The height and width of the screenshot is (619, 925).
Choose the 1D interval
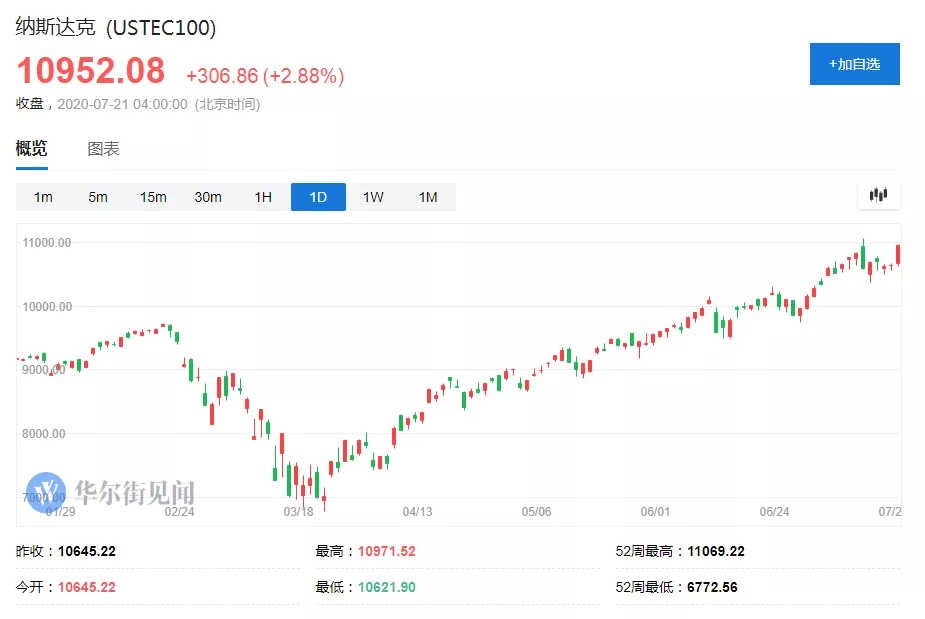point(318,197)
